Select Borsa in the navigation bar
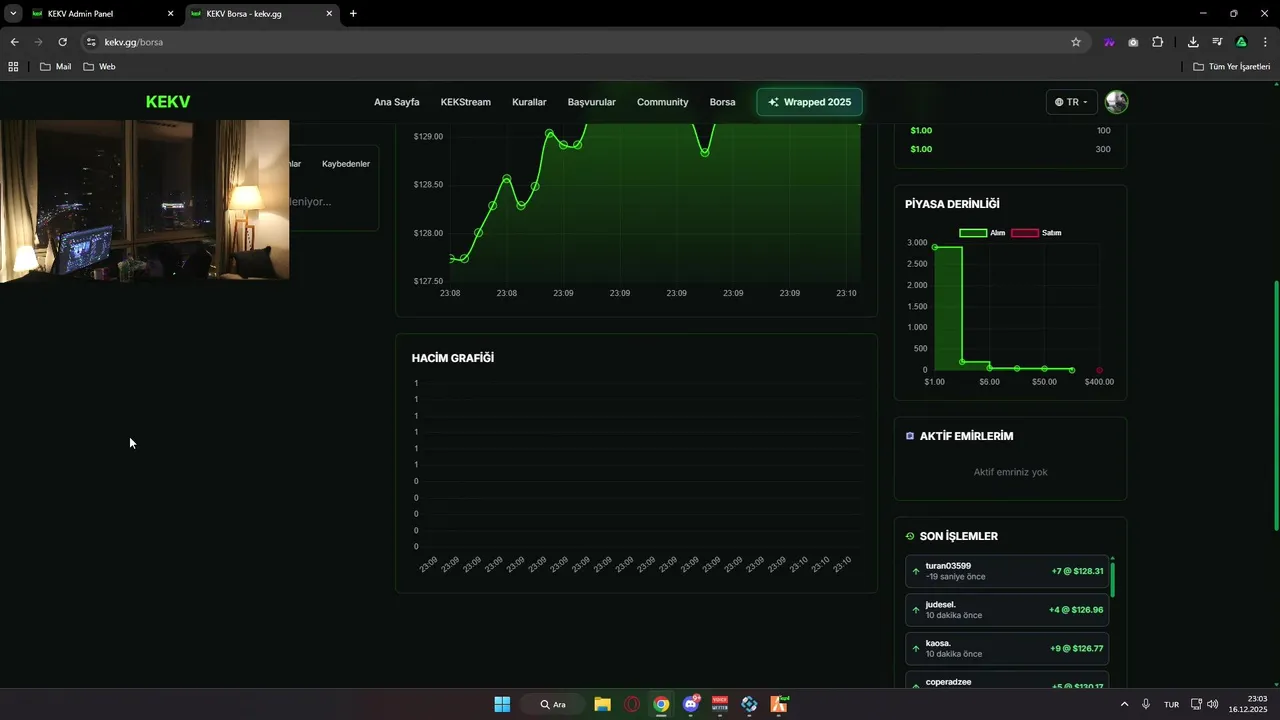Screen dimensions: 1280x720 [722, 102]
